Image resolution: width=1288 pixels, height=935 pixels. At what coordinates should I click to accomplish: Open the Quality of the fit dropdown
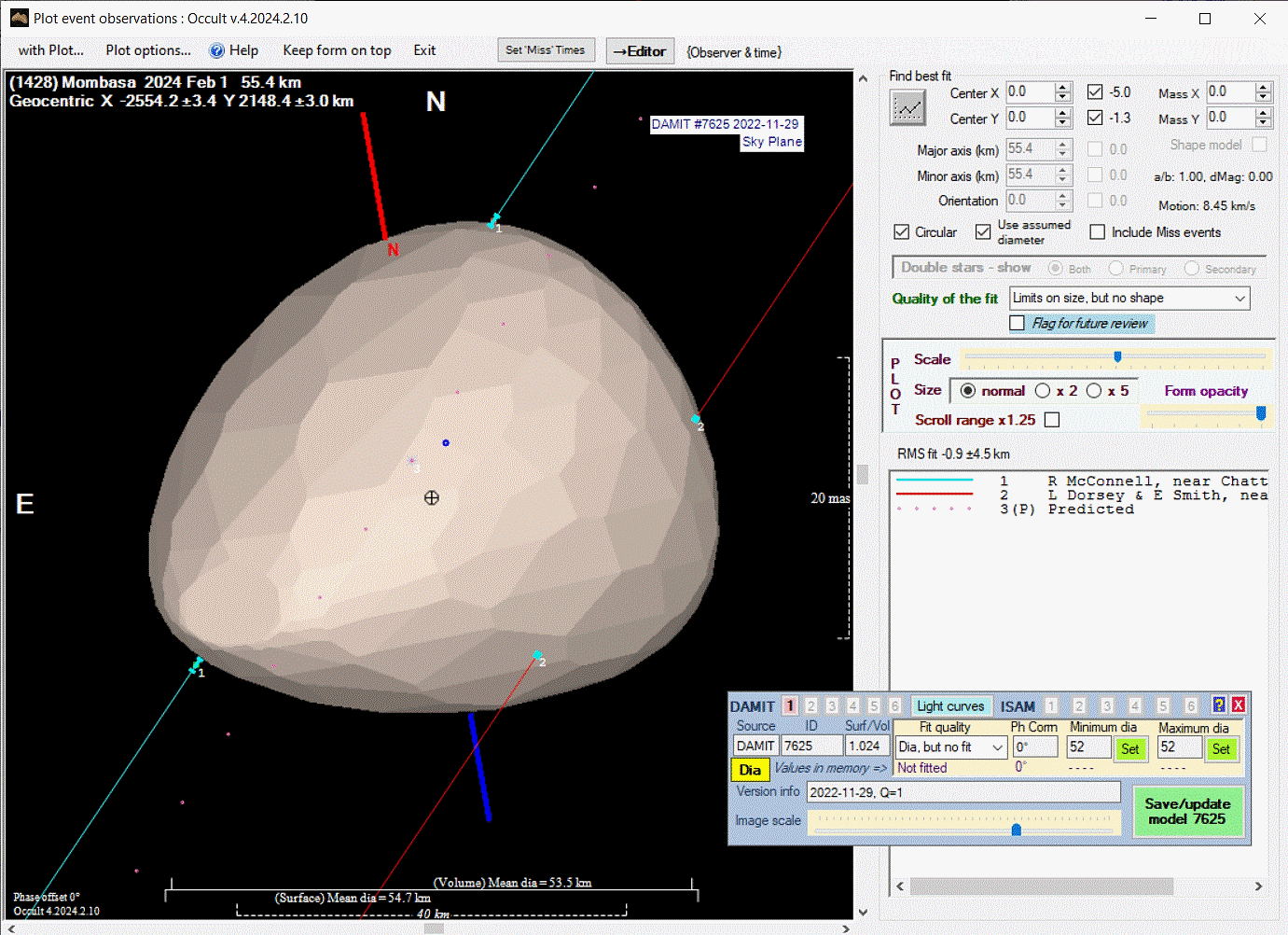tap(1240, 299)
